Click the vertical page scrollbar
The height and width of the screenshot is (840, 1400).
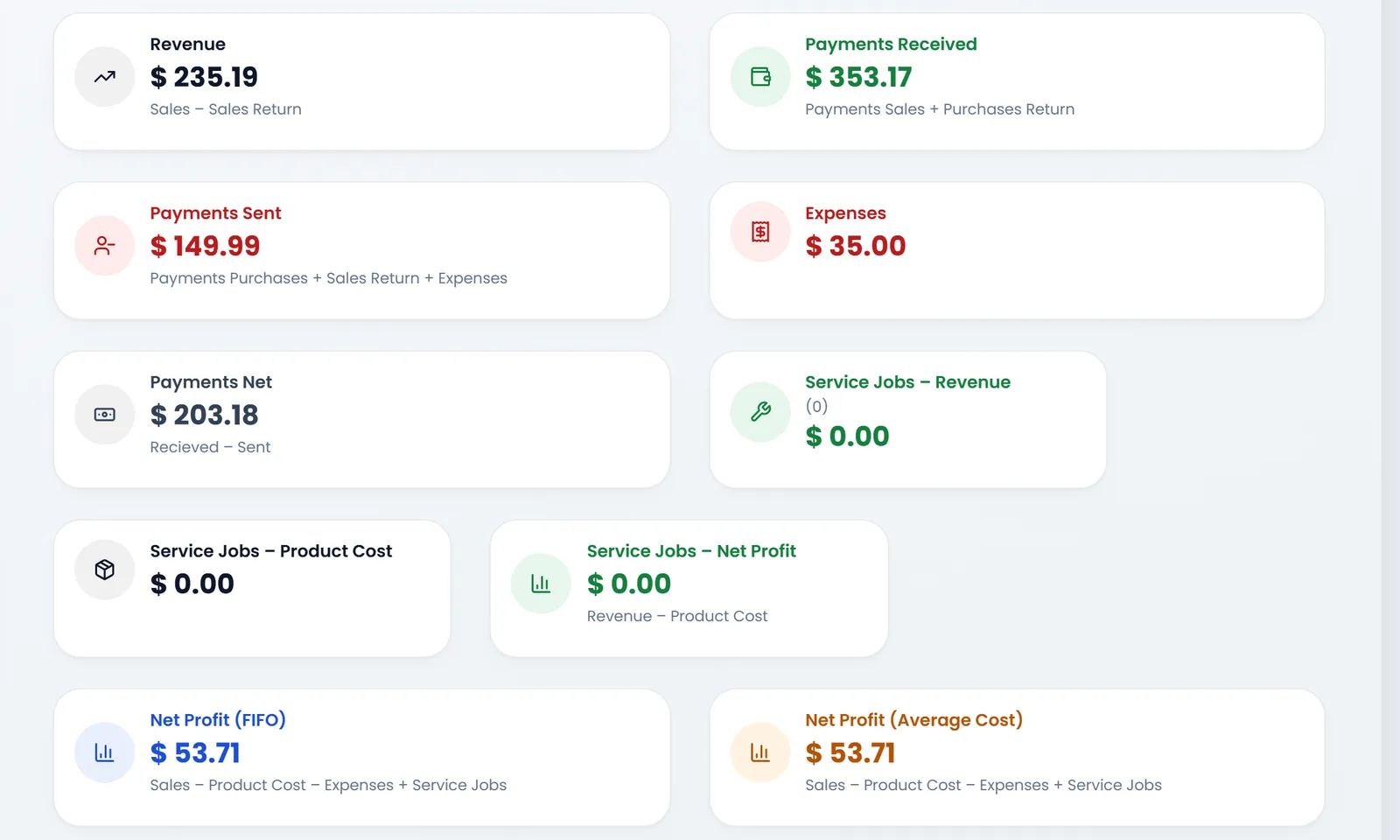coord(1390,420)
